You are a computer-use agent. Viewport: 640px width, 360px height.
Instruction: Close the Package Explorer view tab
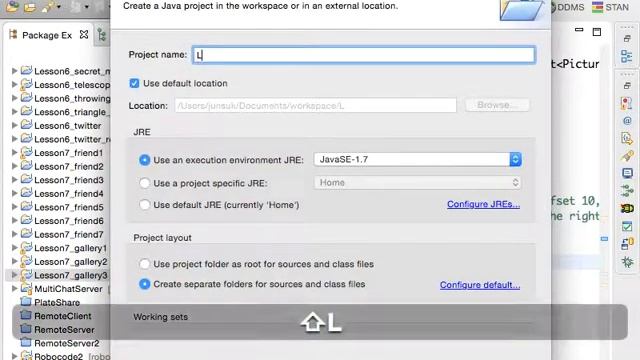click(84, 35)
